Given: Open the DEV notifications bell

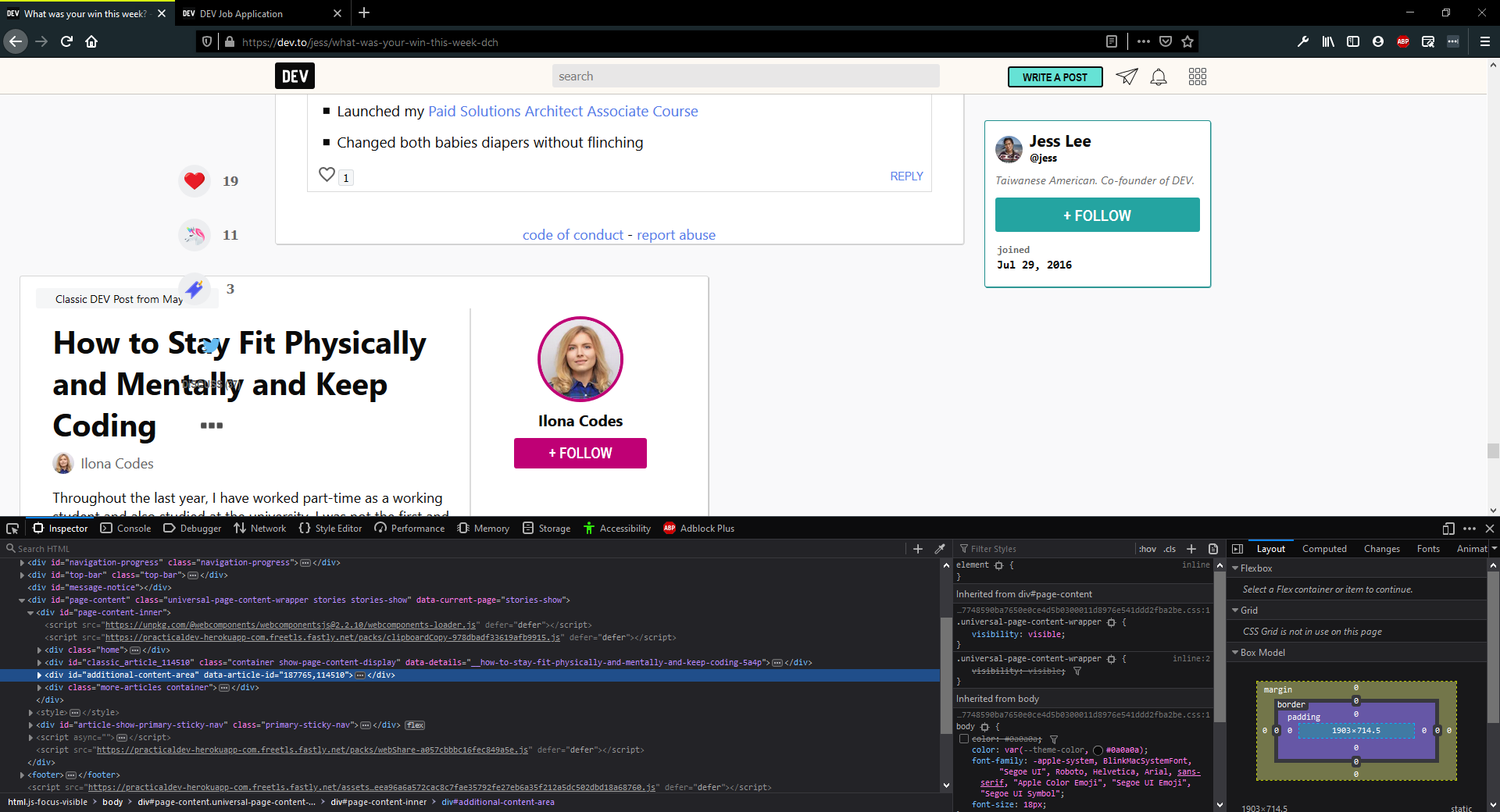Looking at the screenshot, I should point(1159,77).
